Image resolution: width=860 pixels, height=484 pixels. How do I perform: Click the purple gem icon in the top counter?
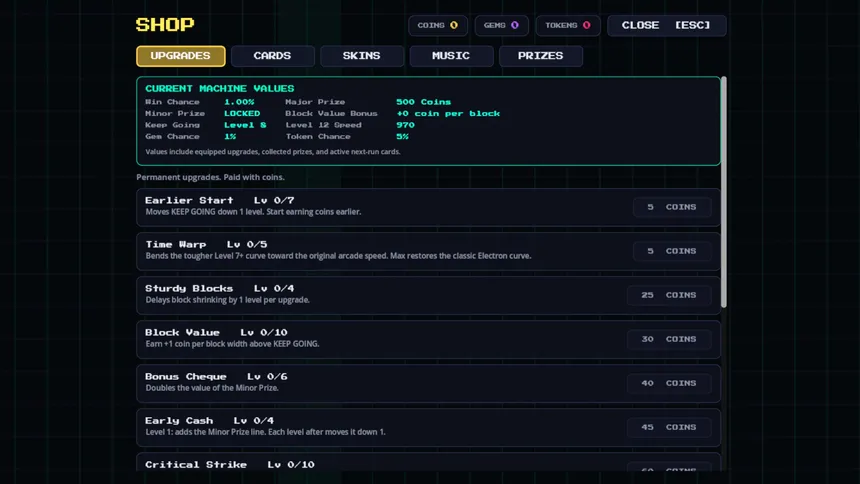tap(514, 25)
